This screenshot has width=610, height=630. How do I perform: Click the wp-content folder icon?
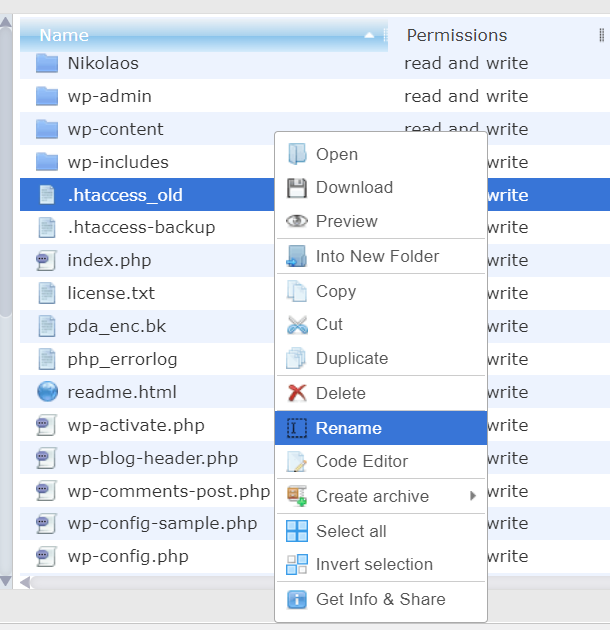(47, 129)
